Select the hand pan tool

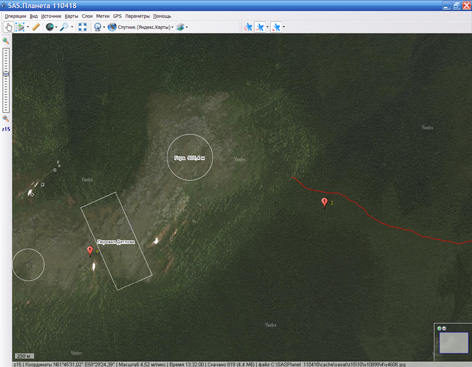[8, 27]
